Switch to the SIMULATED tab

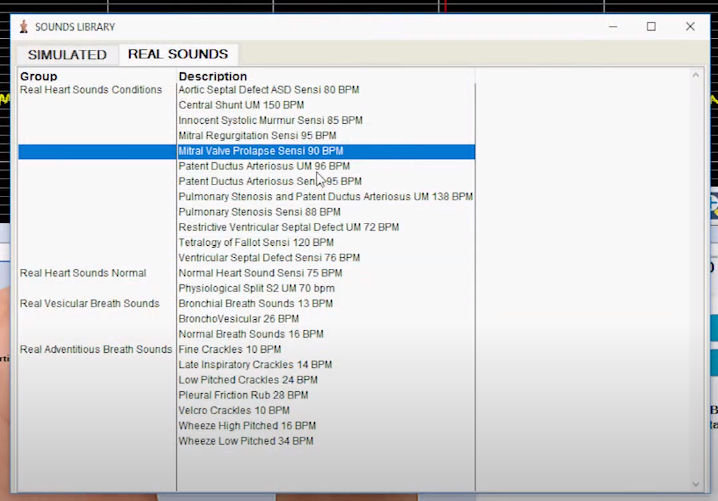tap(67, 54)
